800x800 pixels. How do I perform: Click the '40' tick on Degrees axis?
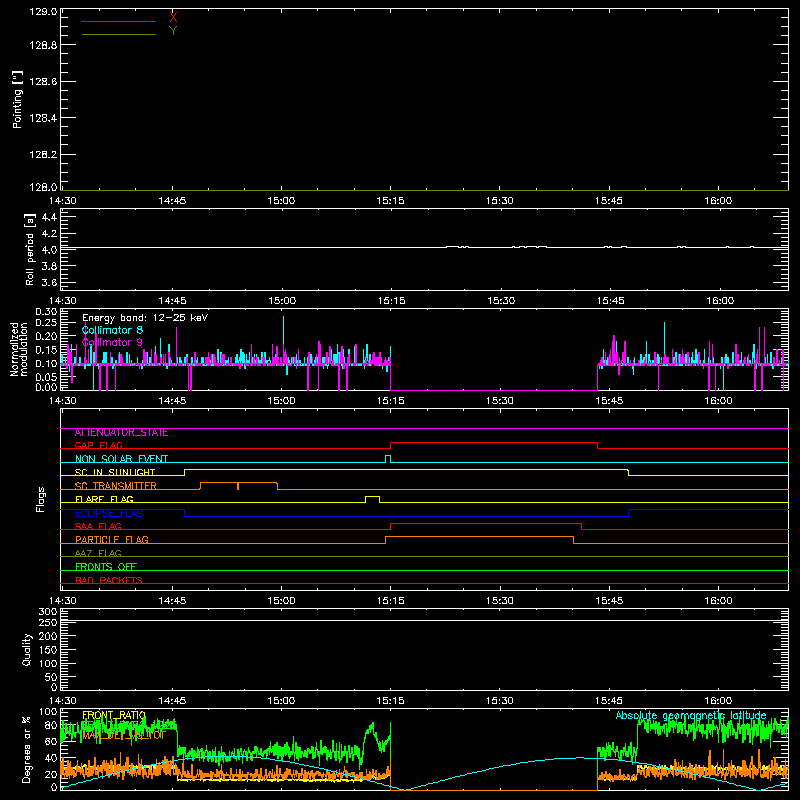pos(51,759)
